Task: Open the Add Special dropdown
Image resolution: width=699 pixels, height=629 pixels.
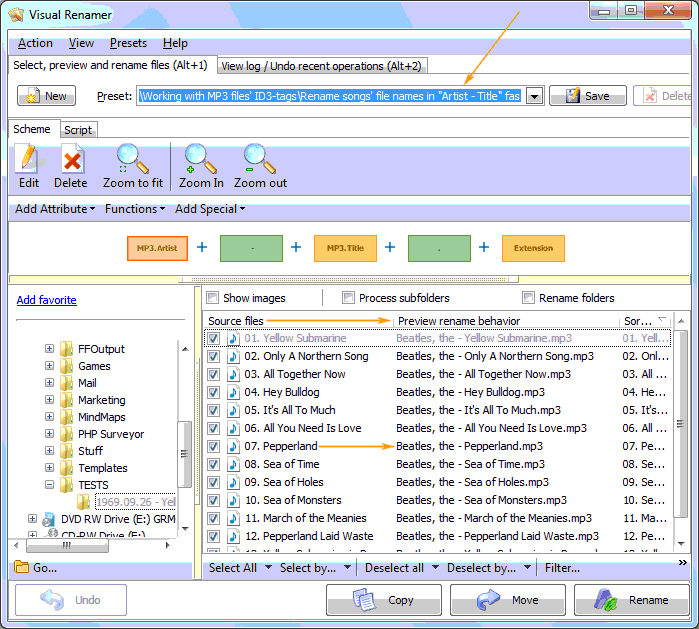Action: [210, 209]
